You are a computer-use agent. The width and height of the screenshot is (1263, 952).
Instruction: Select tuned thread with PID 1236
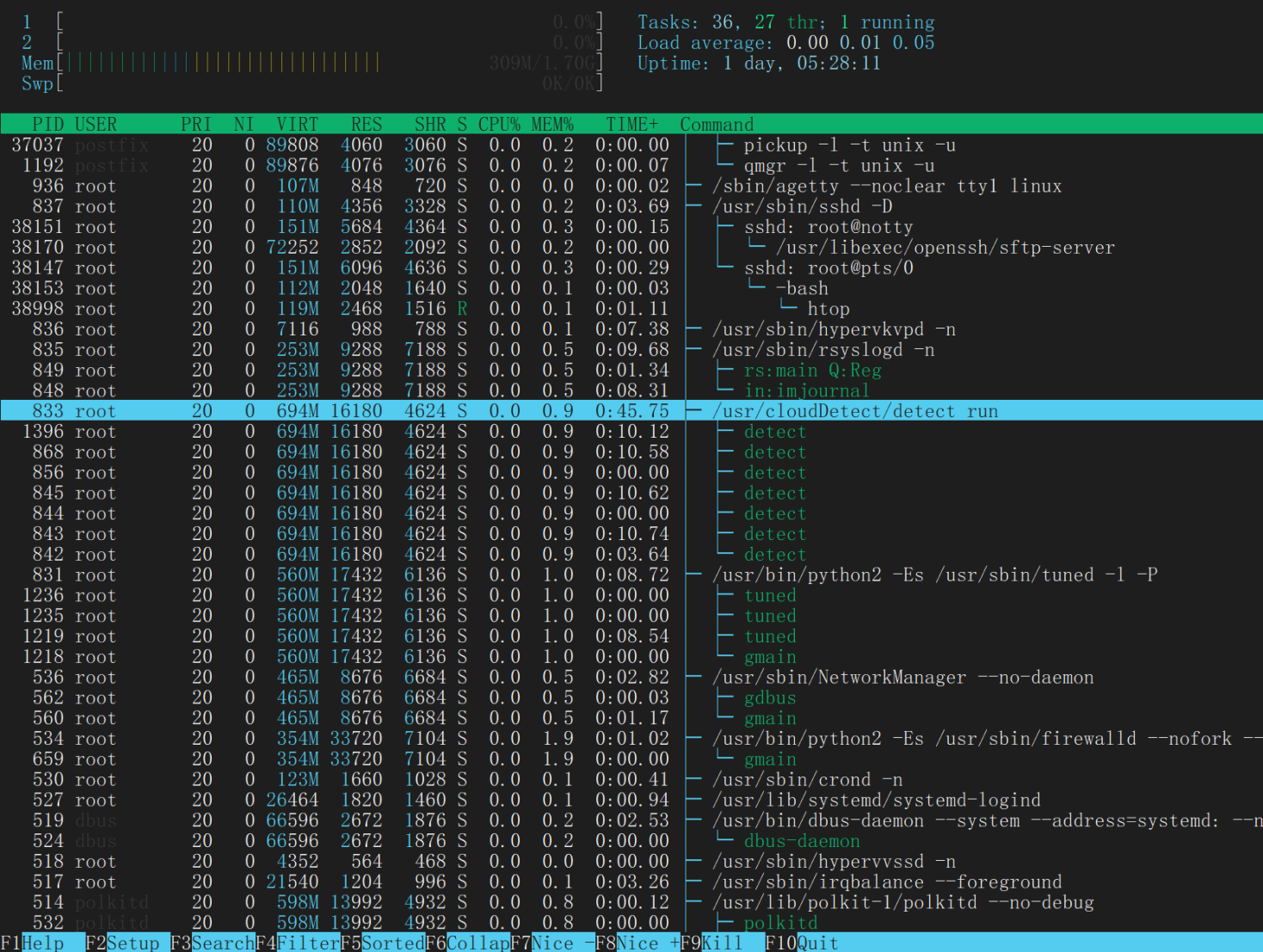[631, 596]
